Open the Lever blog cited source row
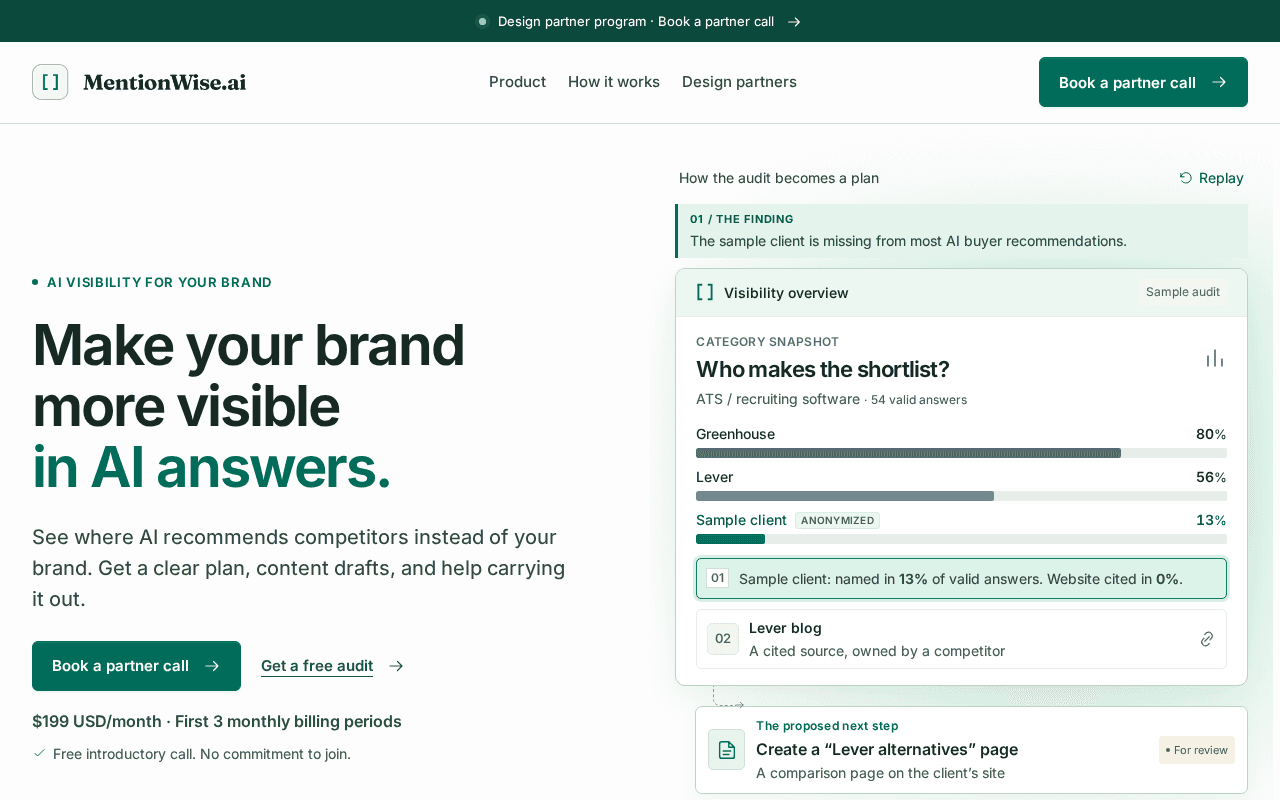1280x800 pixels. coord(961,639)
